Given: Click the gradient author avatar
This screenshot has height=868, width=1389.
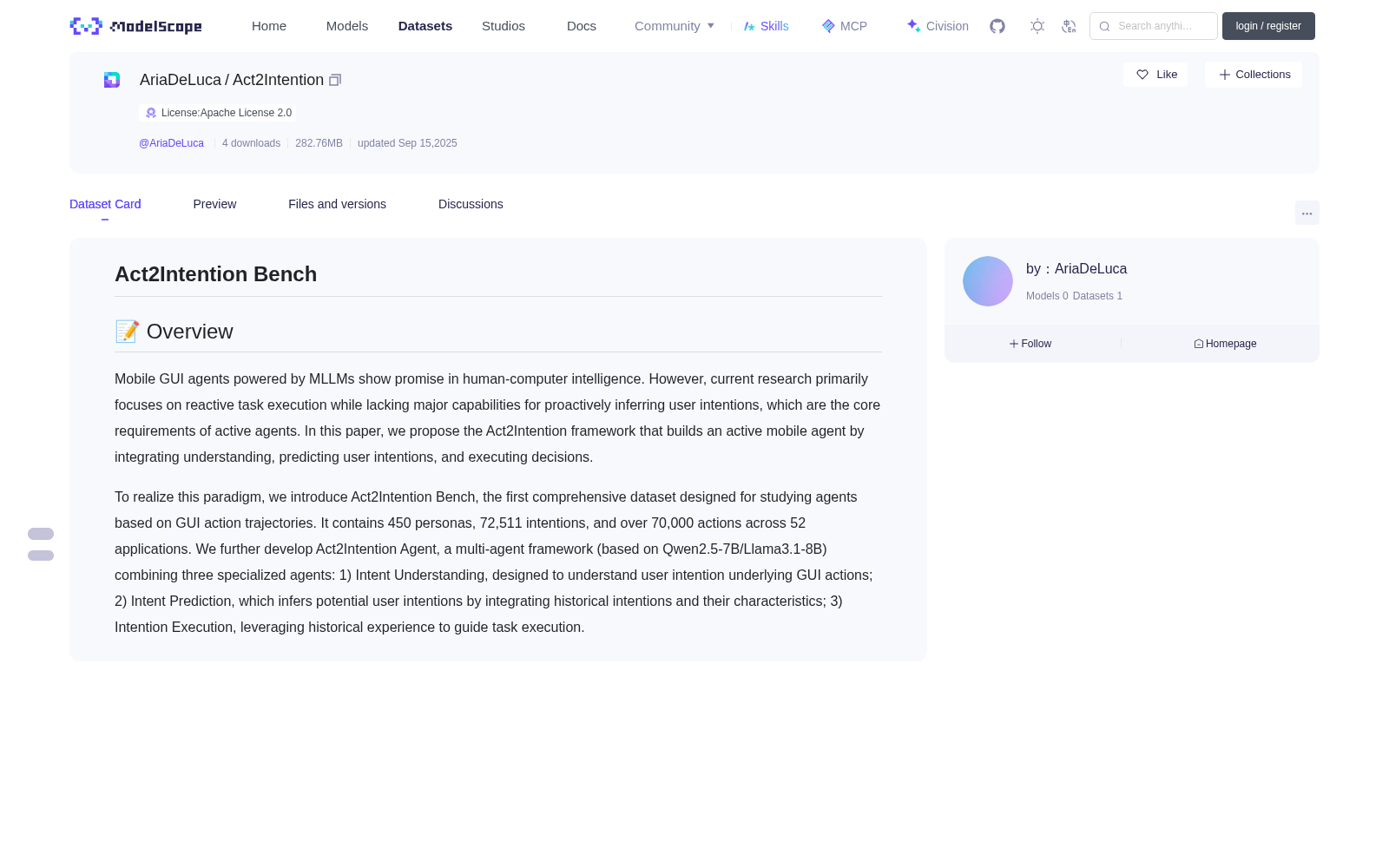Looking at the screenshot, I should coord(988,281).
